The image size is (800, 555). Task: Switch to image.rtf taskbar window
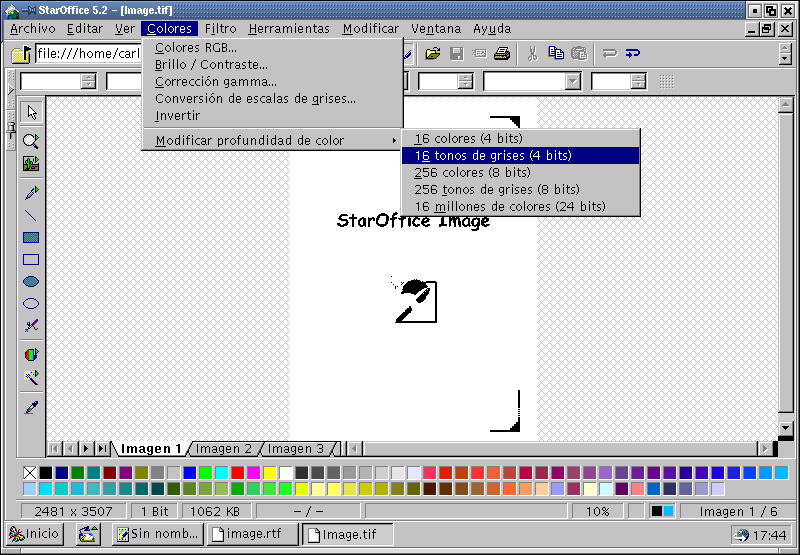(252, 534)
